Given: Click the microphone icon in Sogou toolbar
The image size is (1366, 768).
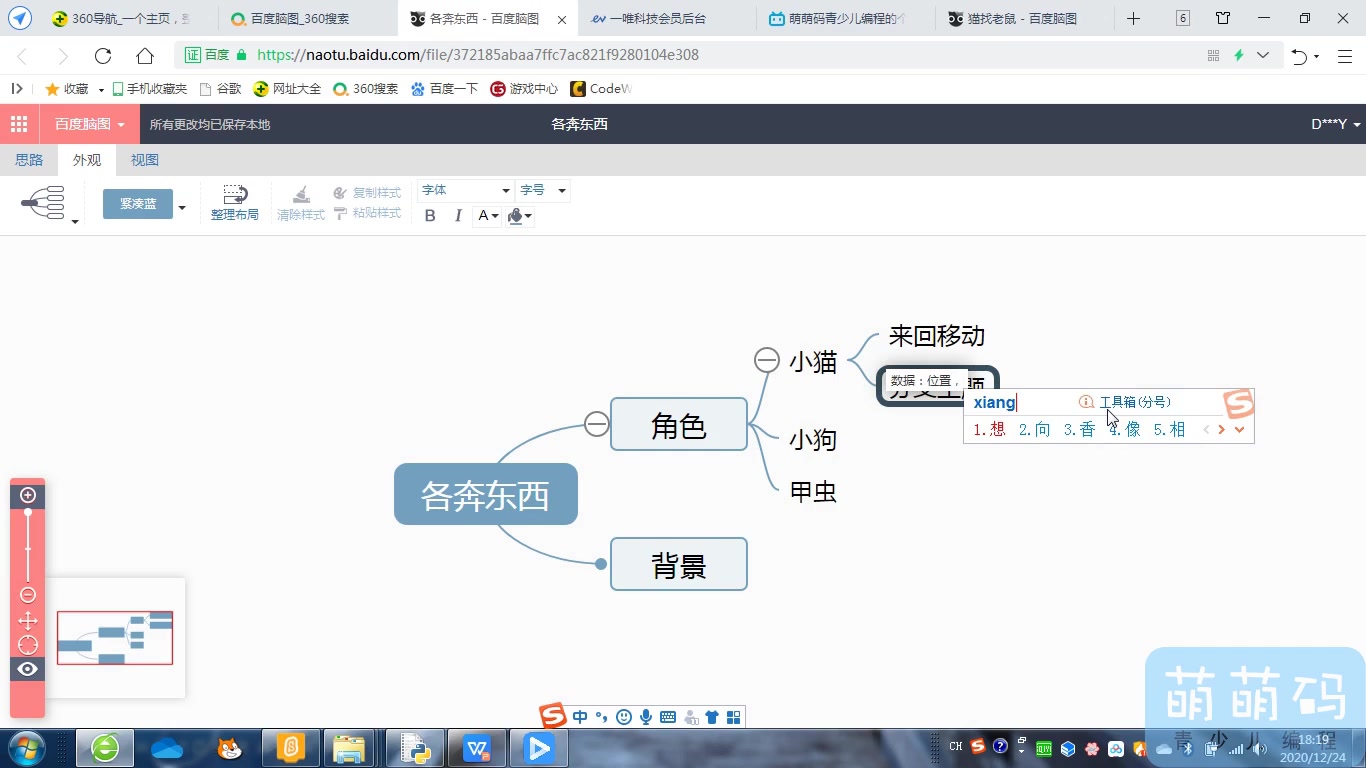Looking at the screenshot, I should tap(645, 716).
